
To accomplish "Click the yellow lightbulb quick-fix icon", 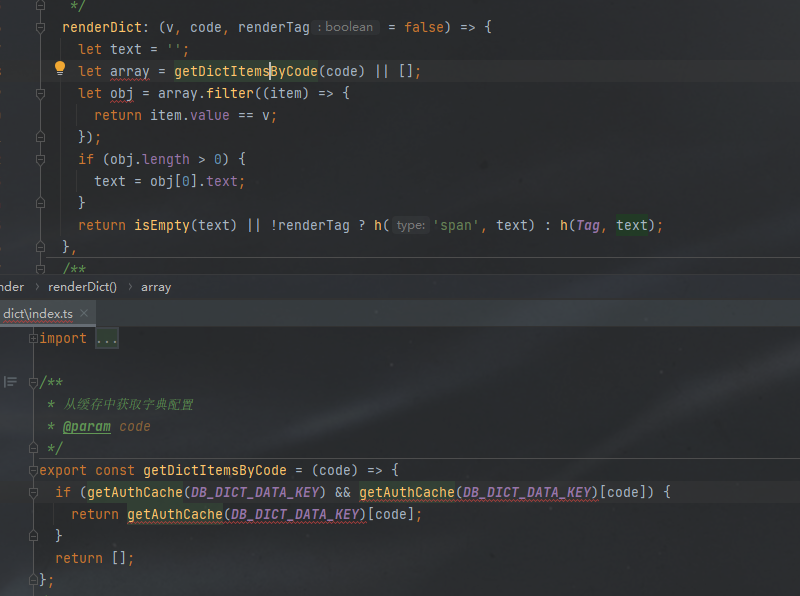I will pyautogui.click(x=60, y=68).
